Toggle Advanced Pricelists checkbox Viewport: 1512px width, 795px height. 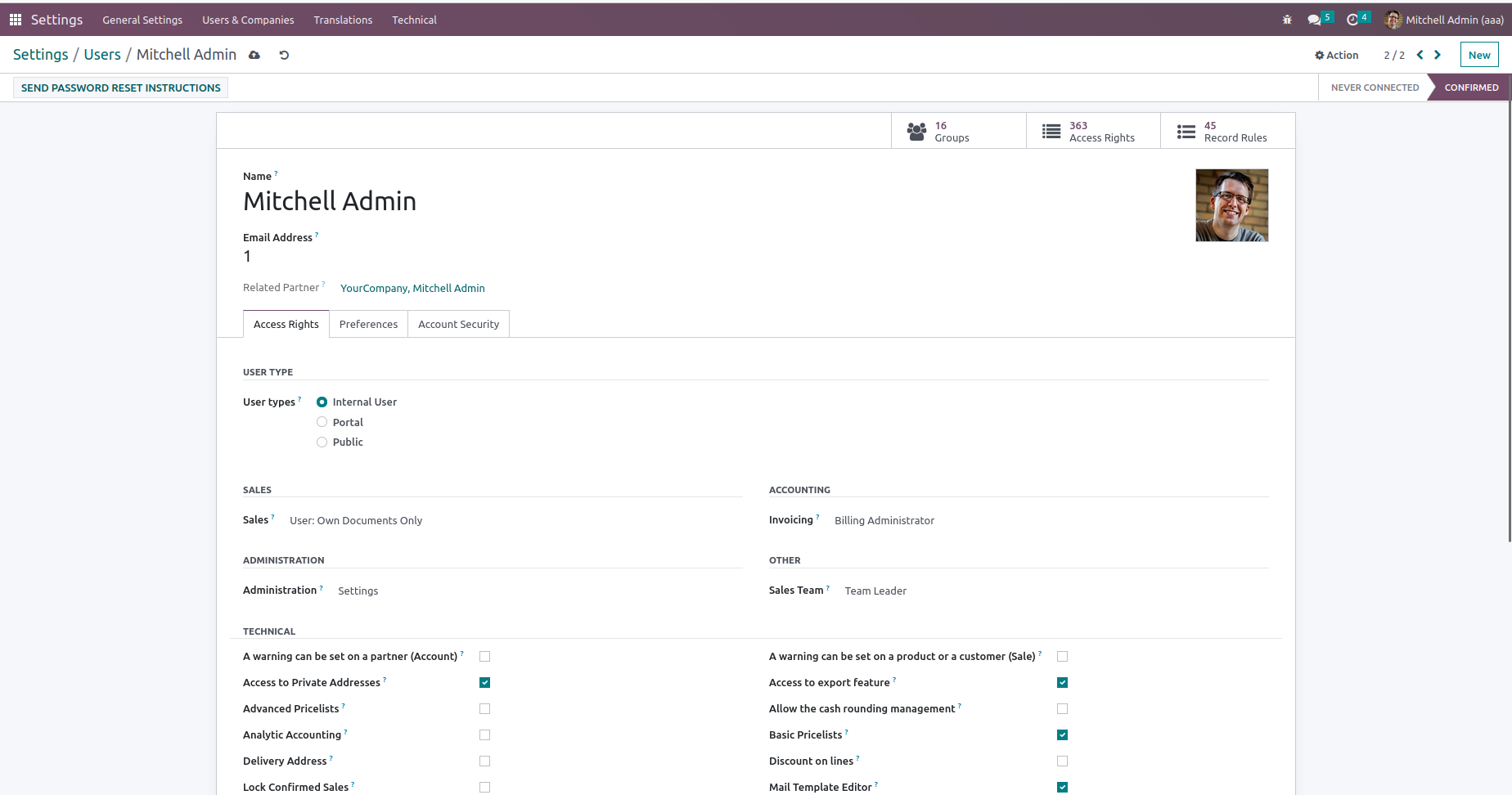point(485,708)
